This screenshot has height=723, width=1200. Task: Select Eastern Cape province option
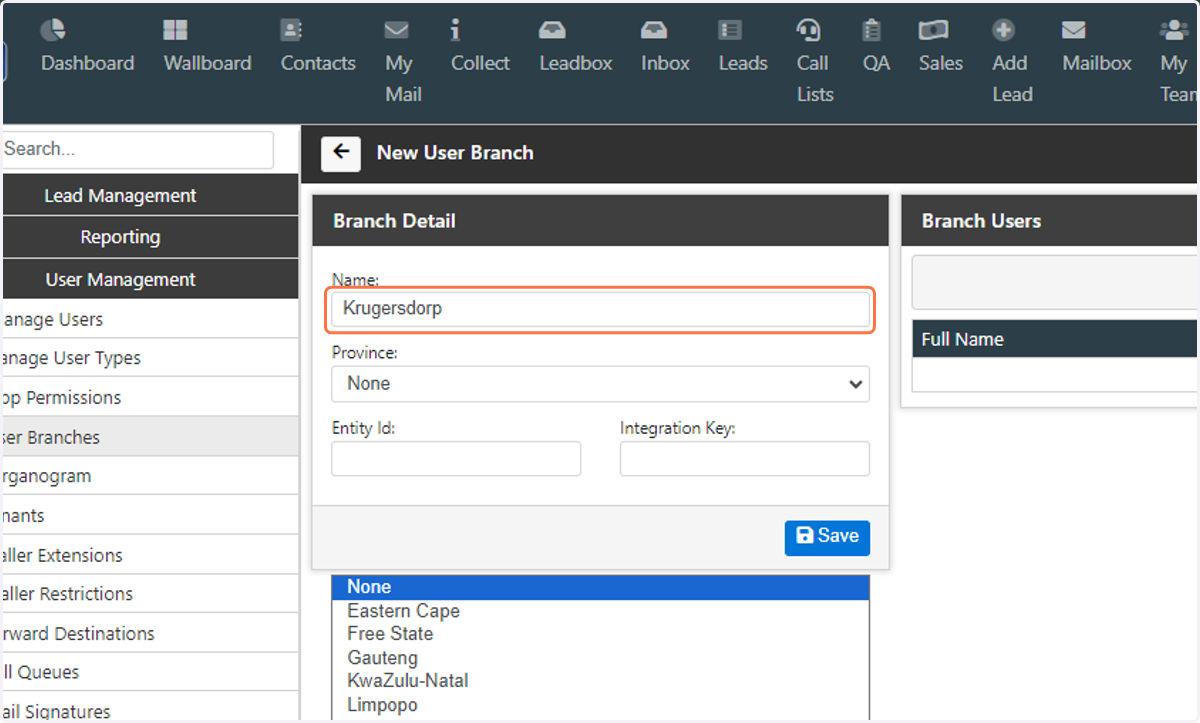tap(600, 611)
